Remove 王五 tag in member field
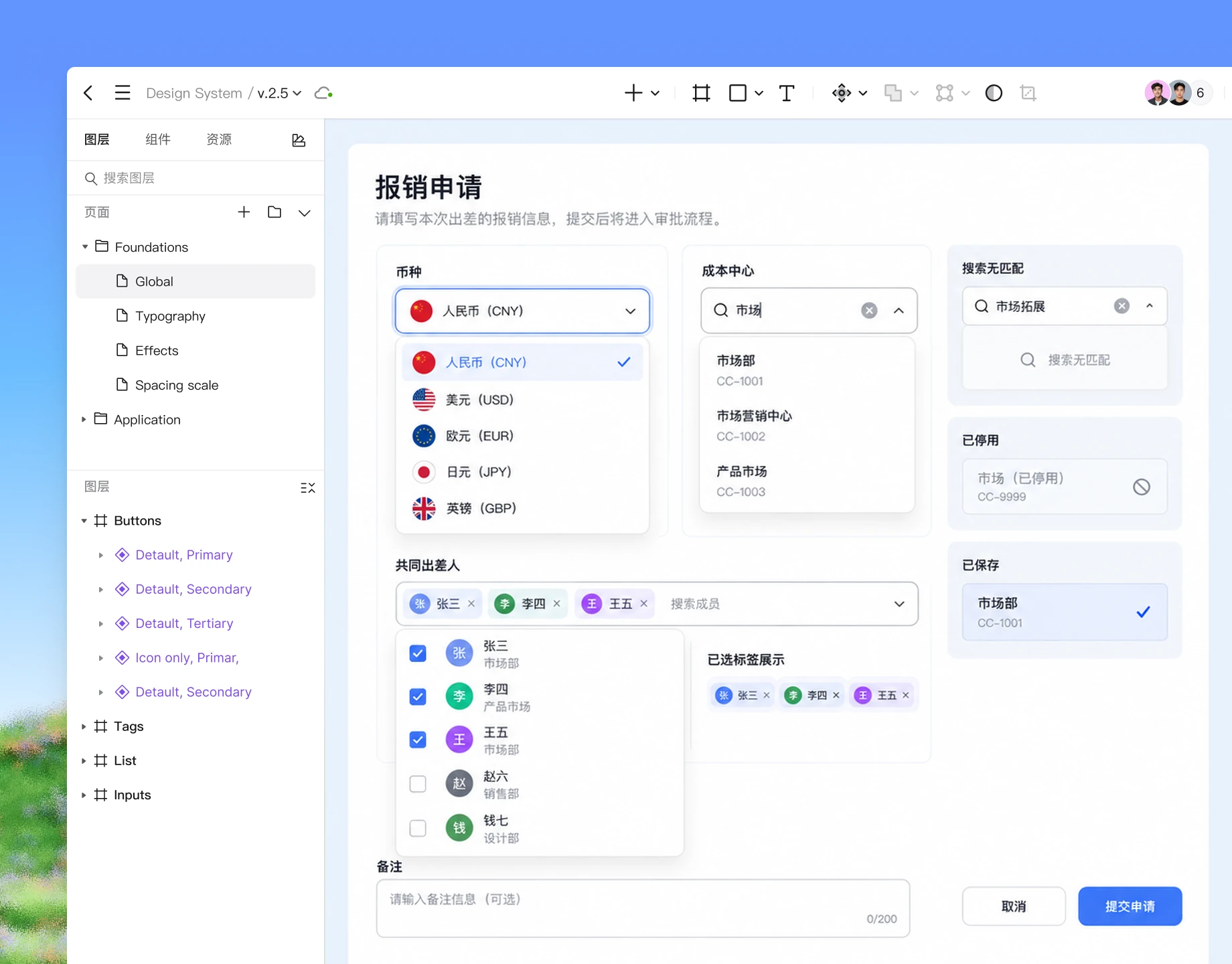Screen dimensions: 1232x964 click(644, 604)
